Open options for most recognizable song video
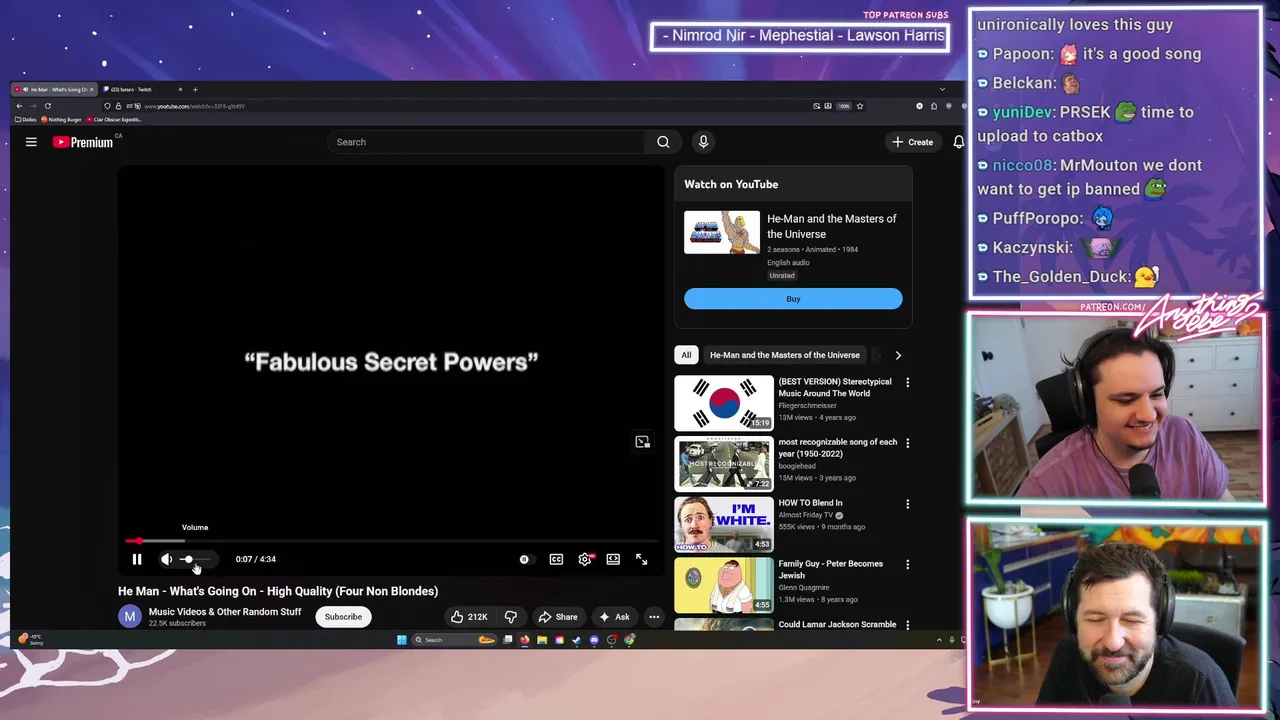 [907, 443]
